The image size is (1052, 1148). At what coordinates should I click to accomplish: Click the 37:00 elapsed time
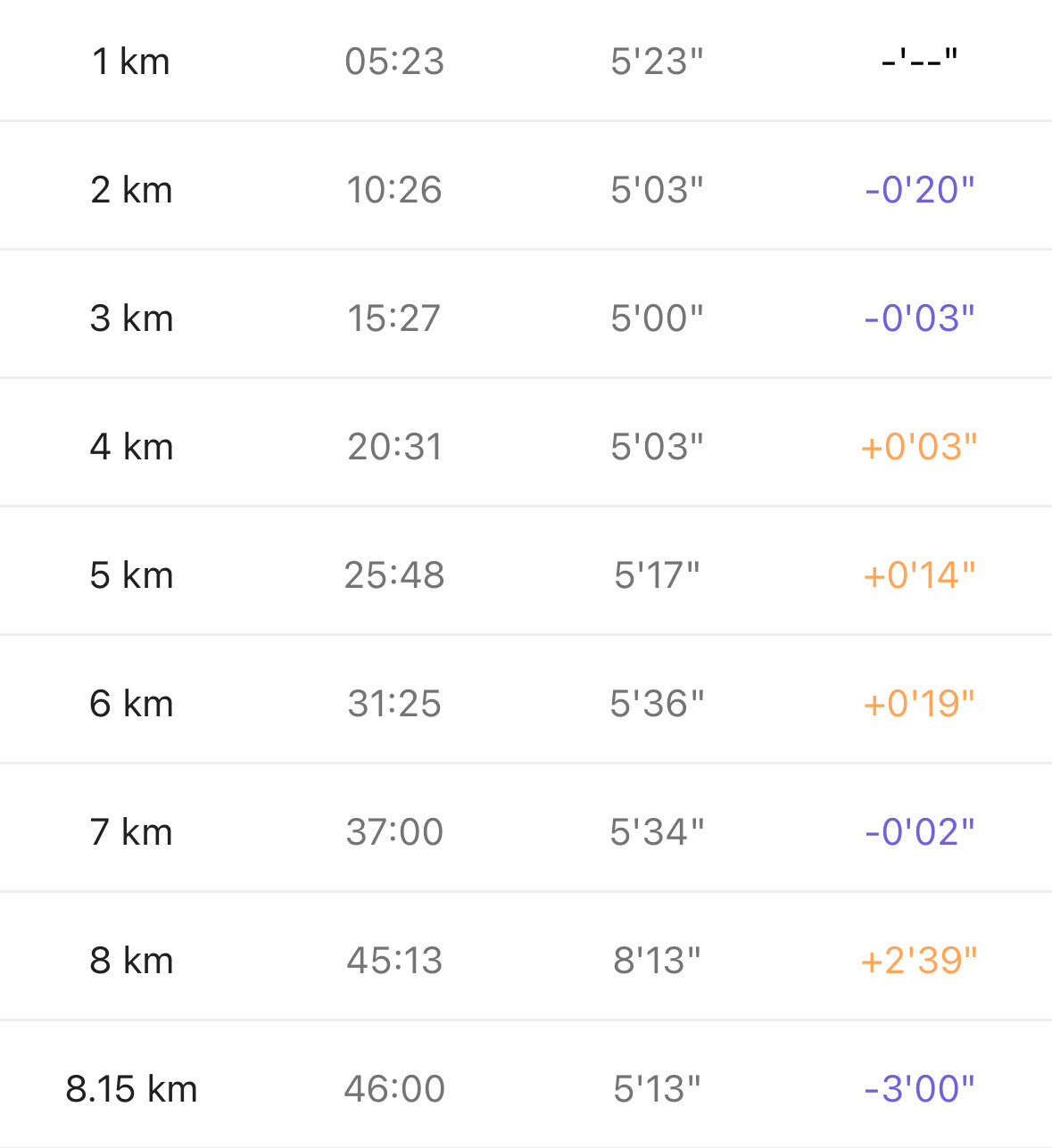(x=394, y=832)
